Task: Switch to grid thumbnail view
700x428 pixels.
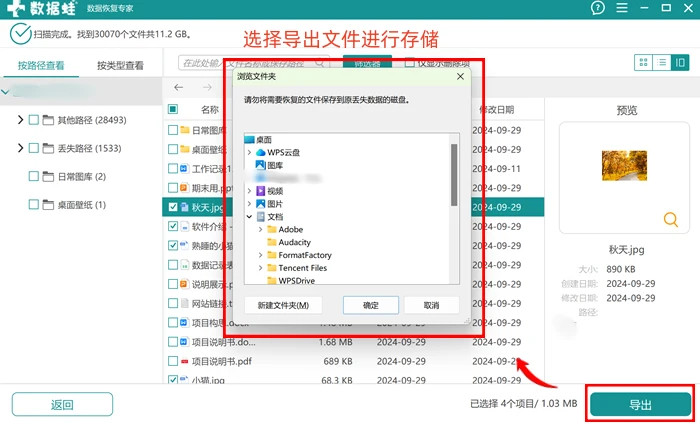Action: [x=643, y=62]
